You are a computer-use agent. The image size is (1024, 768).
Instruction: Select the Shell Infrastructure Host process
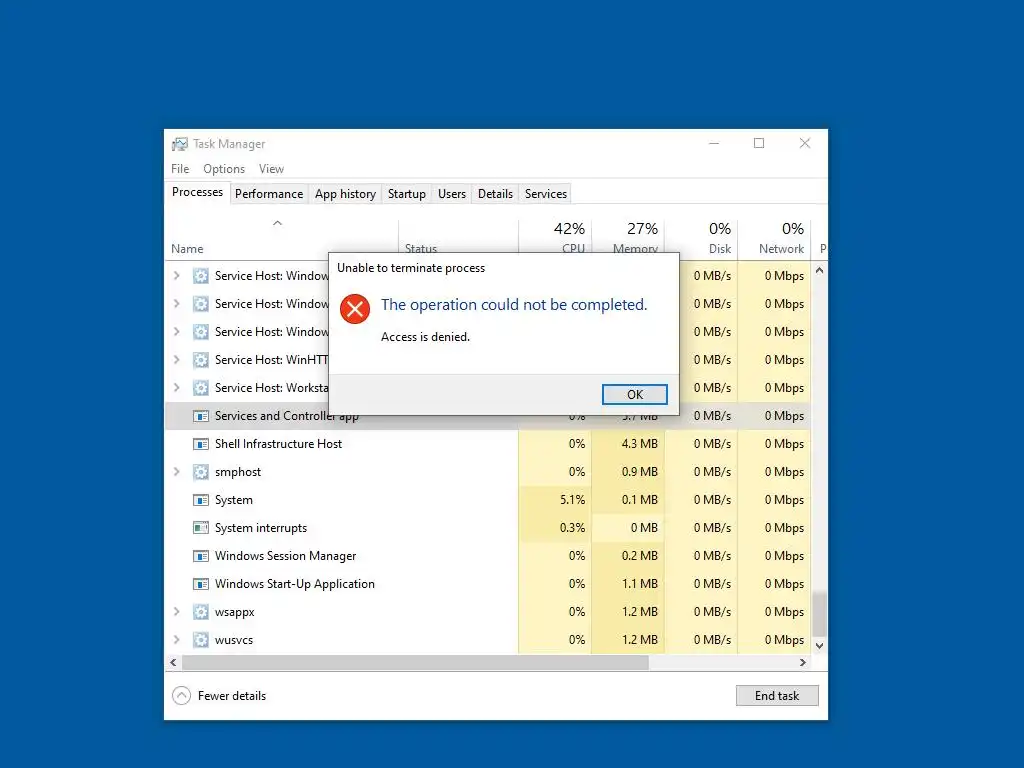(x=487, y=444)
